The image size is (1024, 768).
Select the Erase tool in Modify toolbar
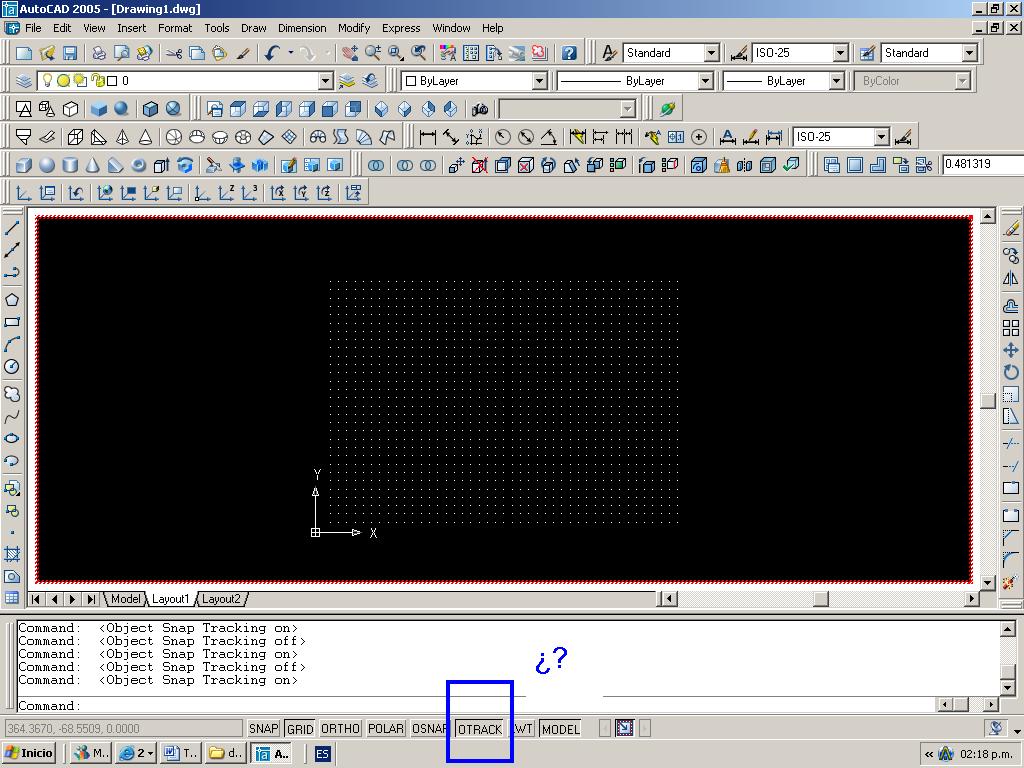click(1011, 229)
